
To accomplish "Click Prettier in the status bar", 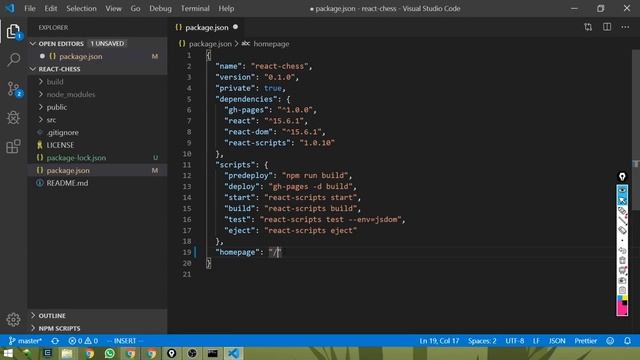I will [585, 341].
